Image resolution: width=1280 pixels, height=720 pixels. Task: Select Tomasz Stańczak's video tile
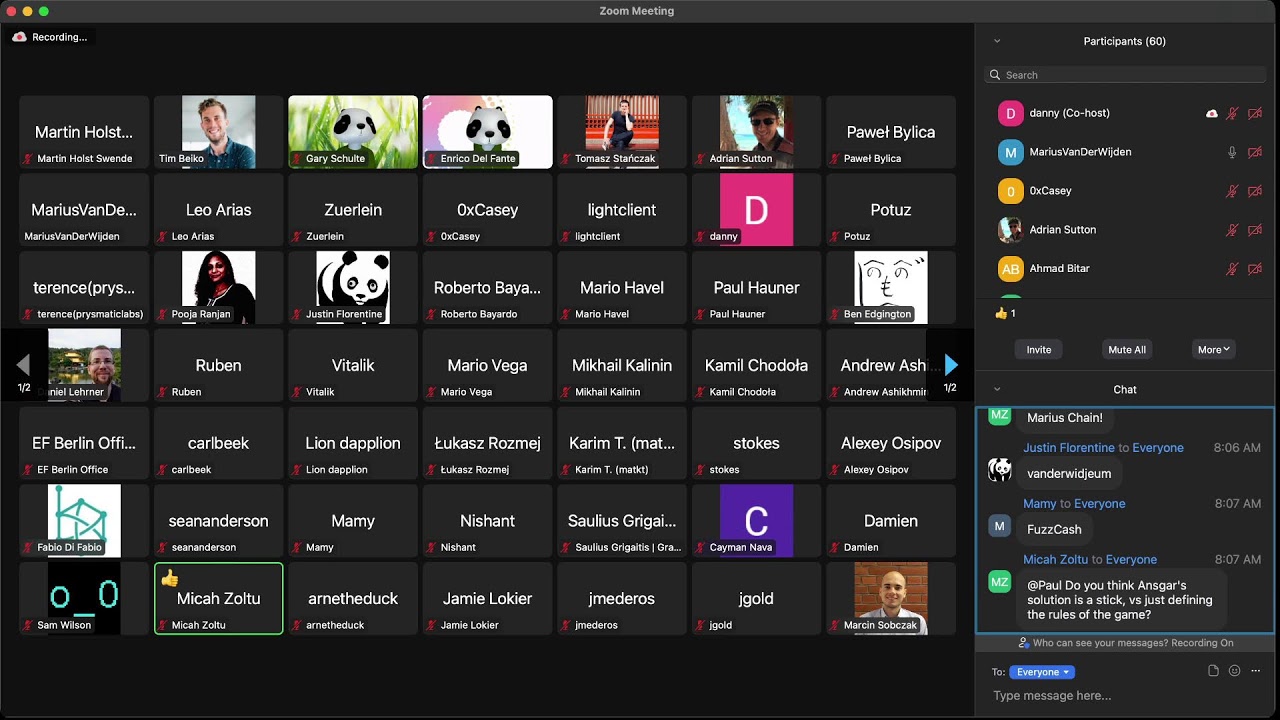point(622,132)
